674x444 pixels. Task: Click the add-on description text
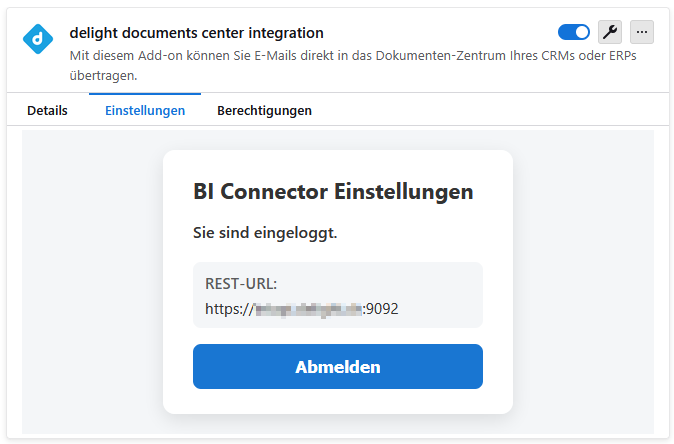tap(300, 56)
